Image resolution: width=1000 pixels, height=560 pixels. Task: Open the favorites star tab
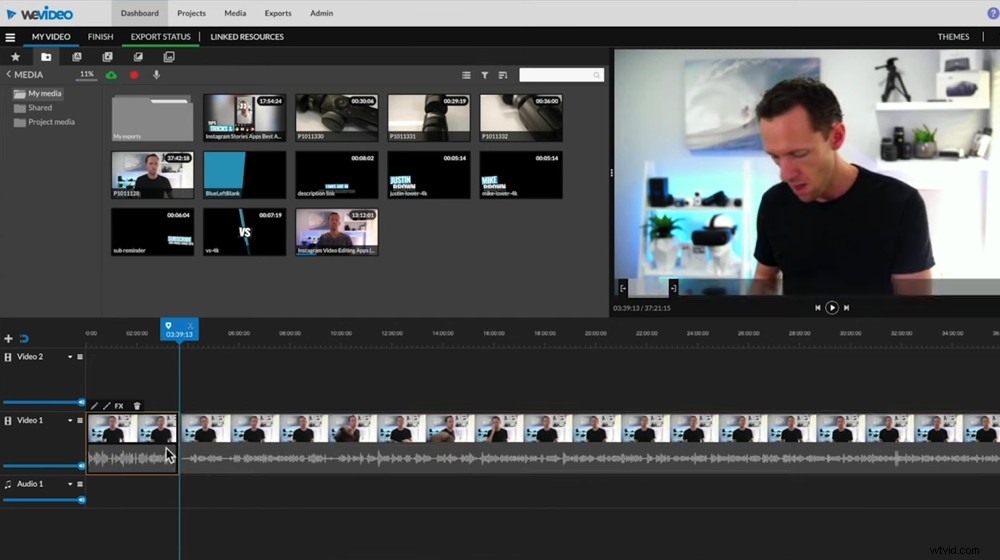[15, 57]
